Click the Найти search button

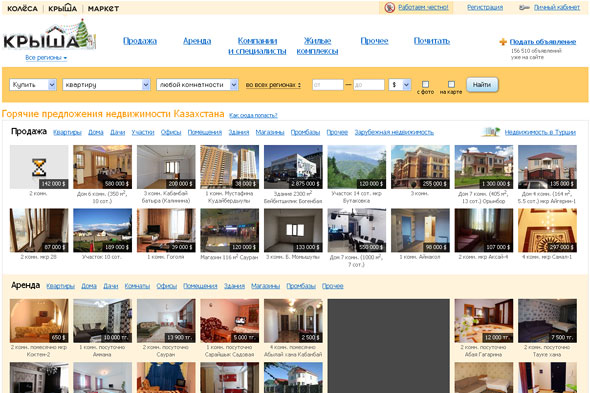[x=482, y=85]
